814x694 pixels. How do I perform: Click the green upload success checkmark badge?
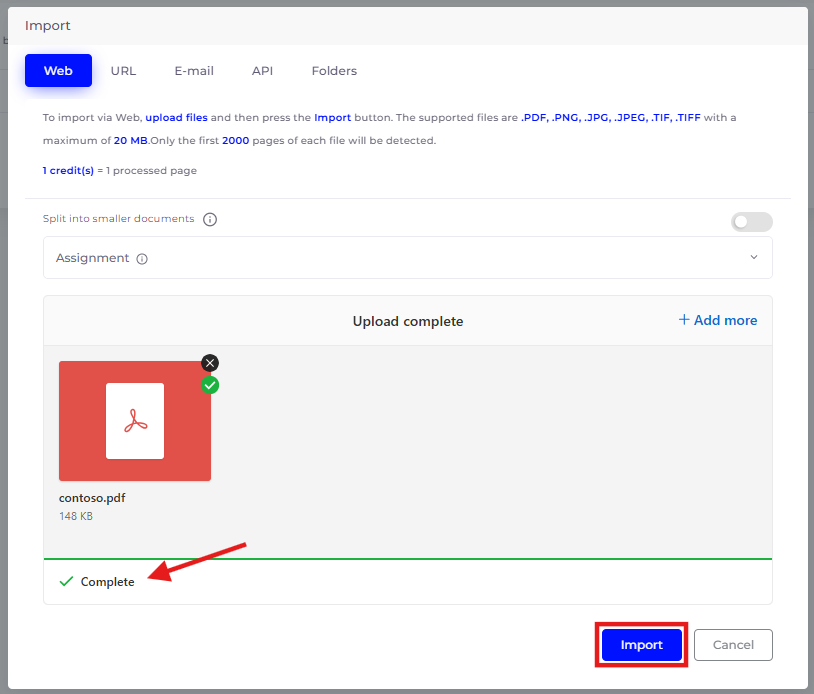[x=210, y=385]
